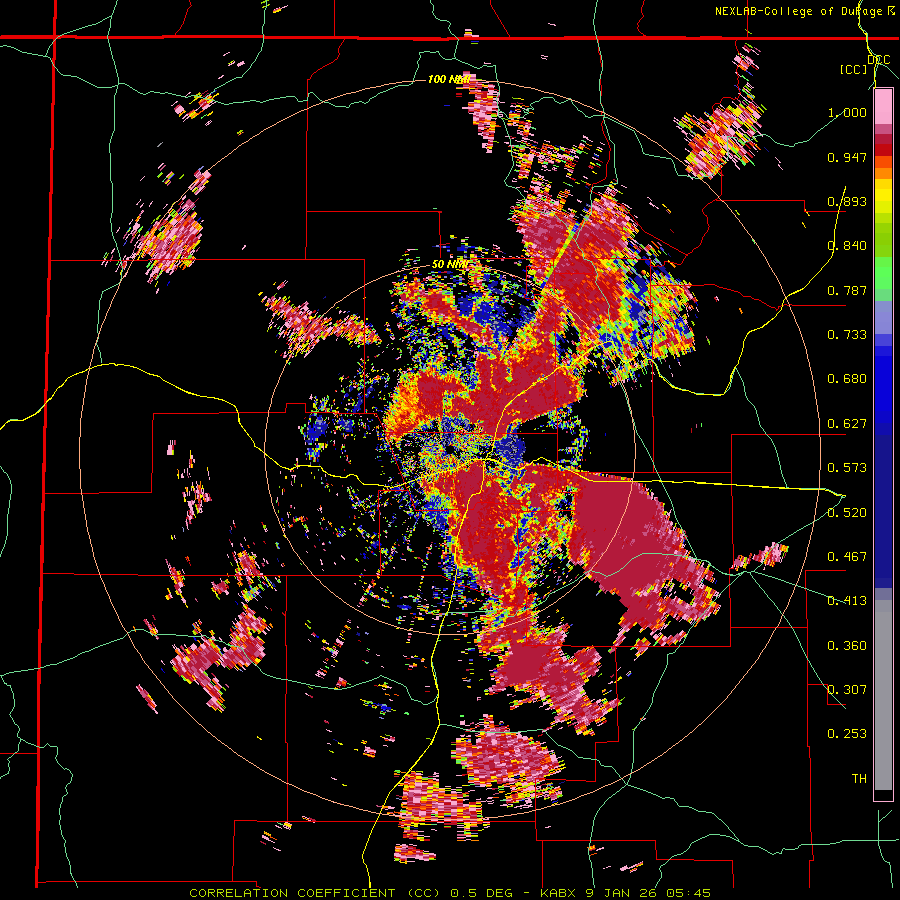Click the NEXLAB-College of DuPage header text
Viewport: 900px width, 900px height.
click(x=806, y=11)
